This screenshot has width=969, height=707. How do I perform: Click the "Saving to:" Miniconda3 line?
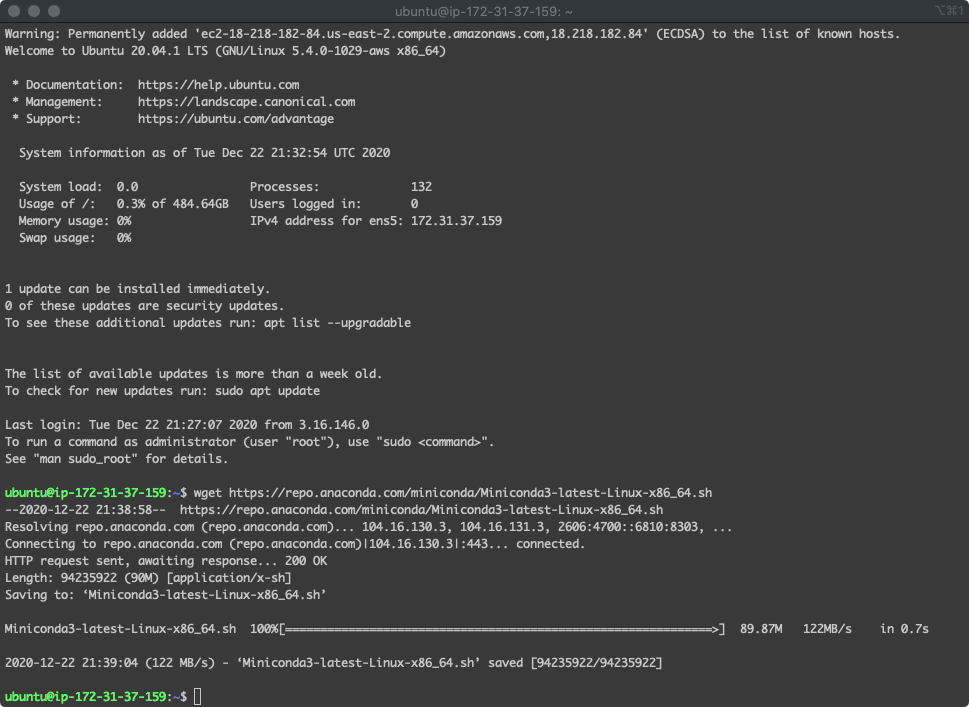click(x=166, y=595)
